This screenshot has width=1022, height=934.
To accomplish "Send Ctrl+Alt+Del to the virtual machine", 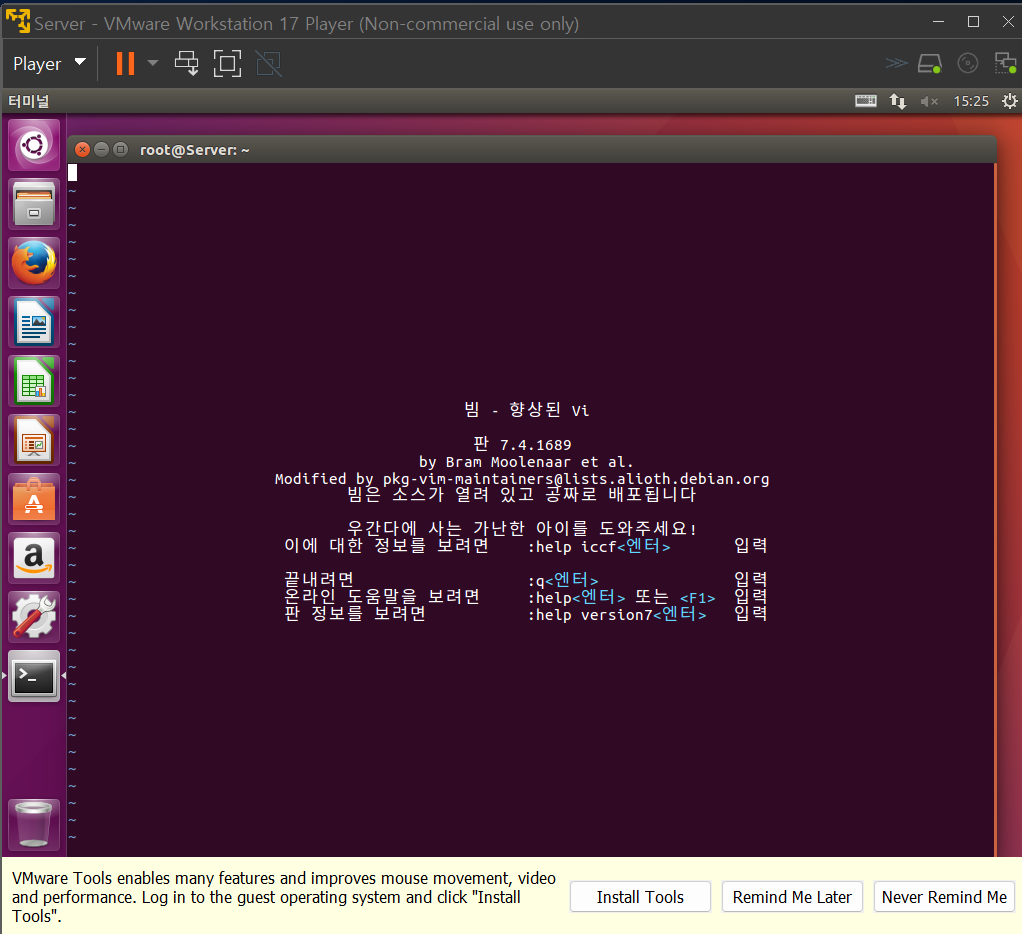I will point(186,63).
